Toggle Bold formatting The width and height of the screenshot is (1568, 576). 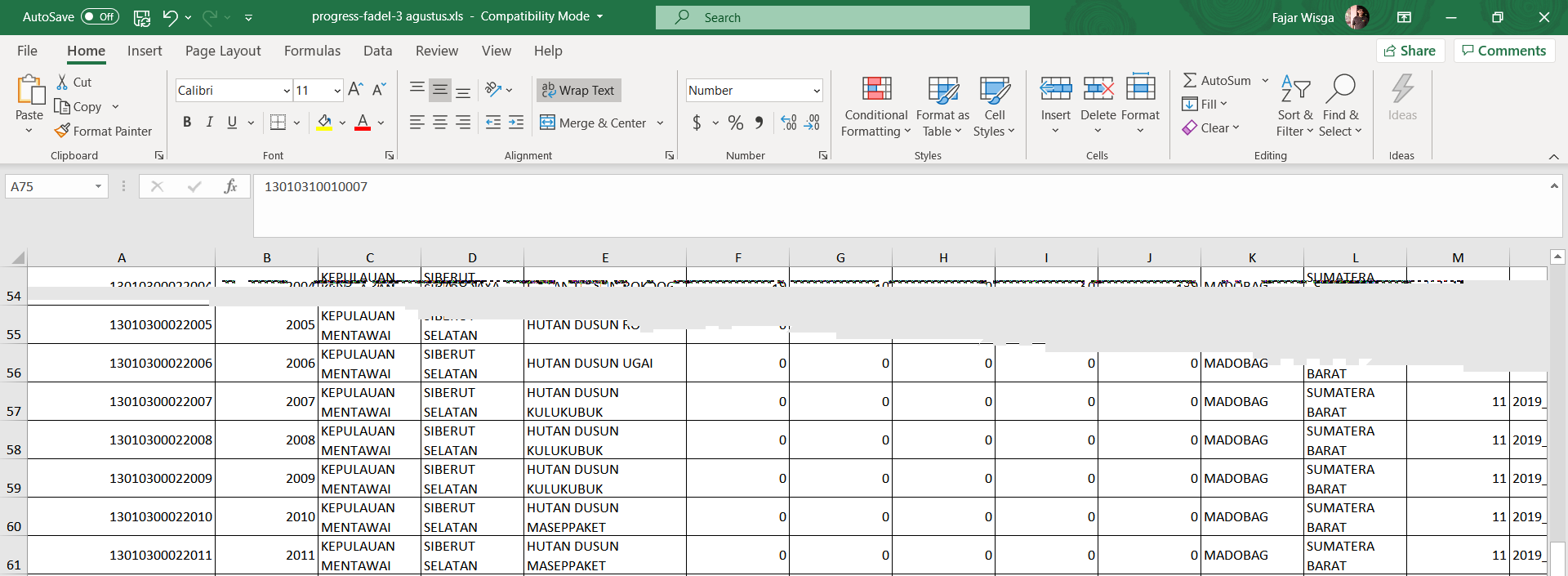(187, 123)
